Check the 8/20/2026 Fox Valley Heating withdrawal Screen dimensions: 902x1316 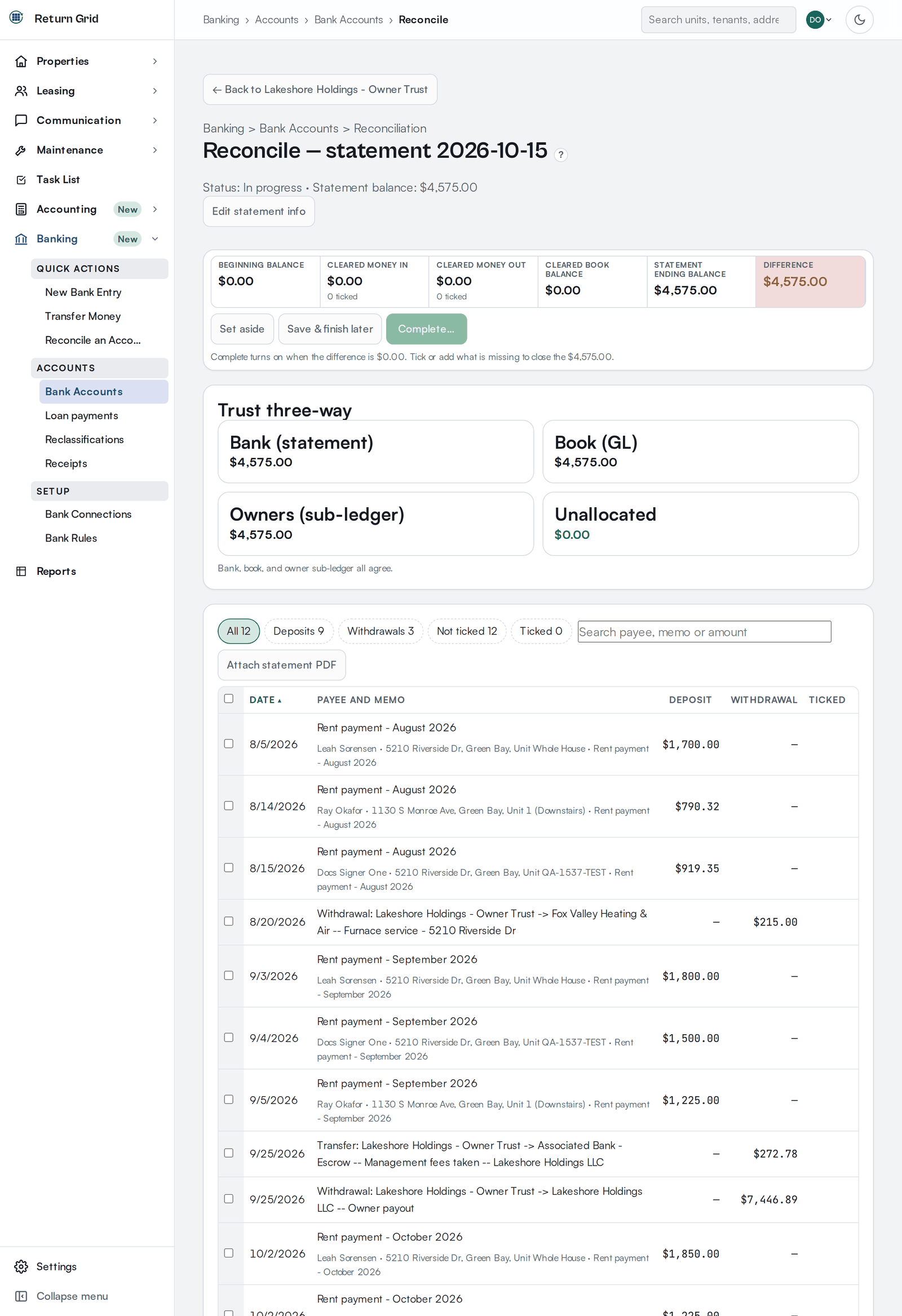click(x=229, y=921)
